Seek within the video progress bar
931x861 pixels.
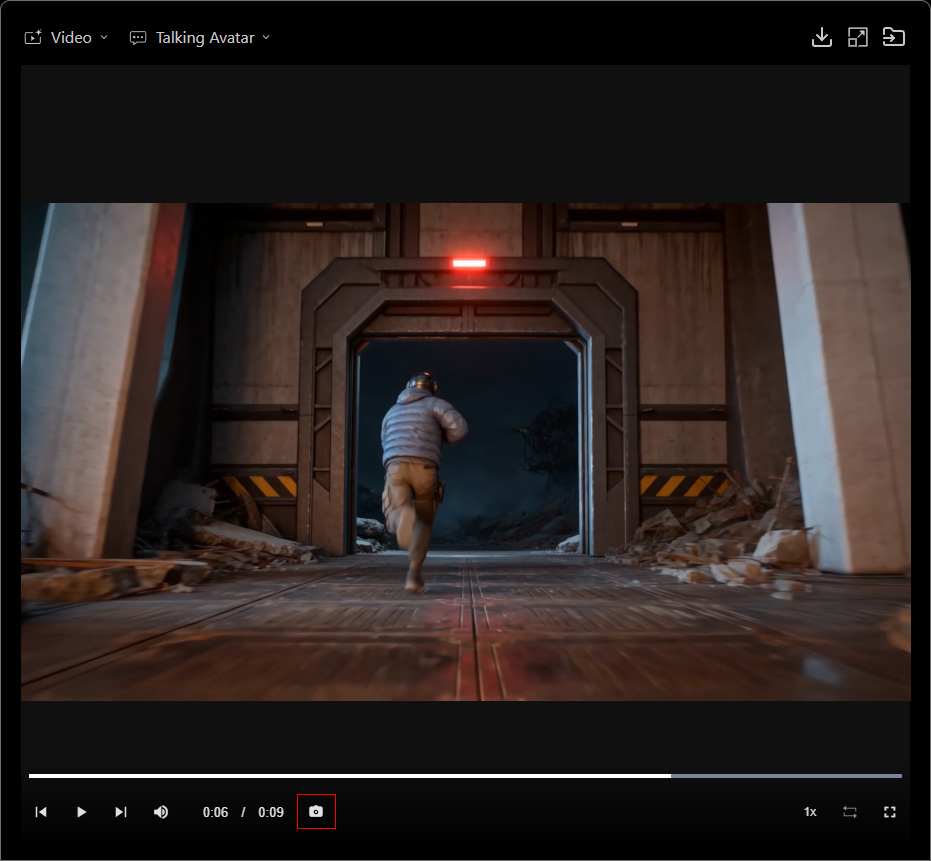pyautogui.click(x=466, y=775)
